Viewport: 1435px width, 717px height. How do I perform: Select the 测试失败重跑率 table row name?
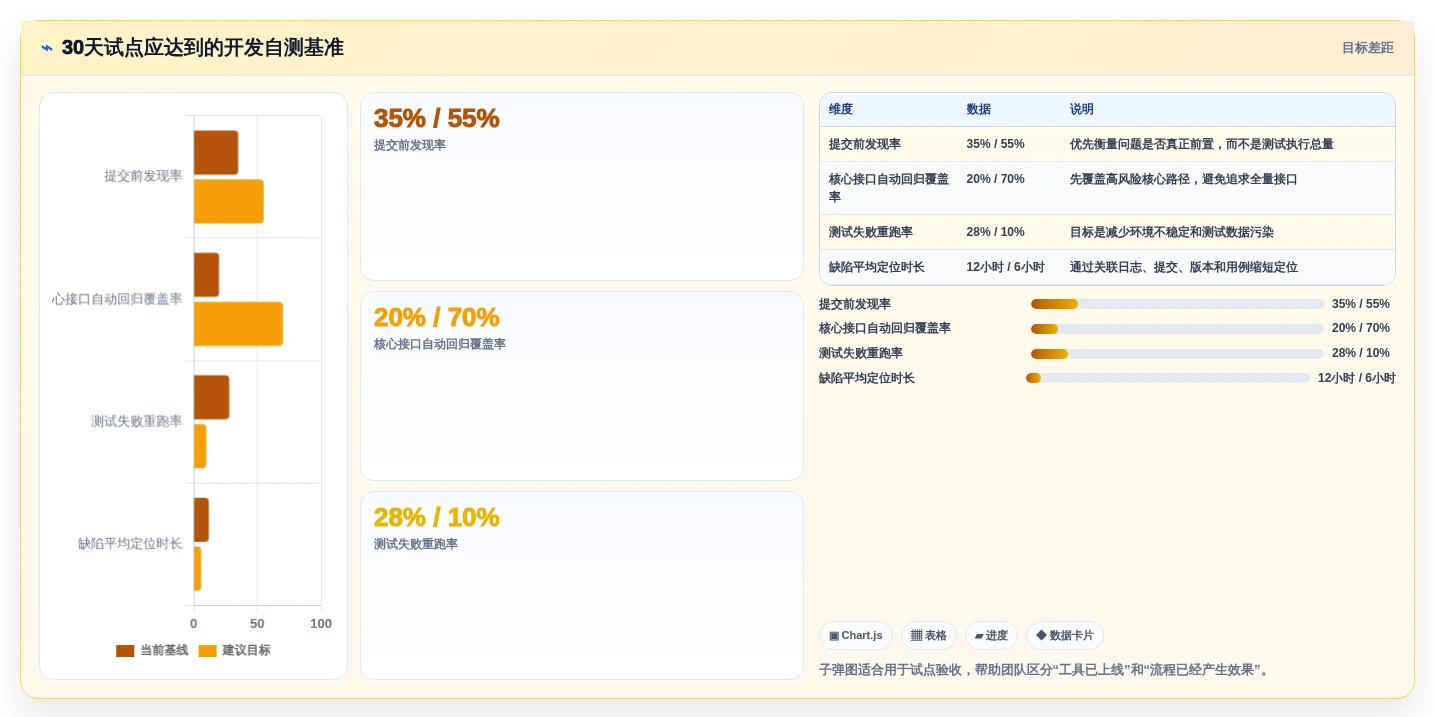click(871, 232)
